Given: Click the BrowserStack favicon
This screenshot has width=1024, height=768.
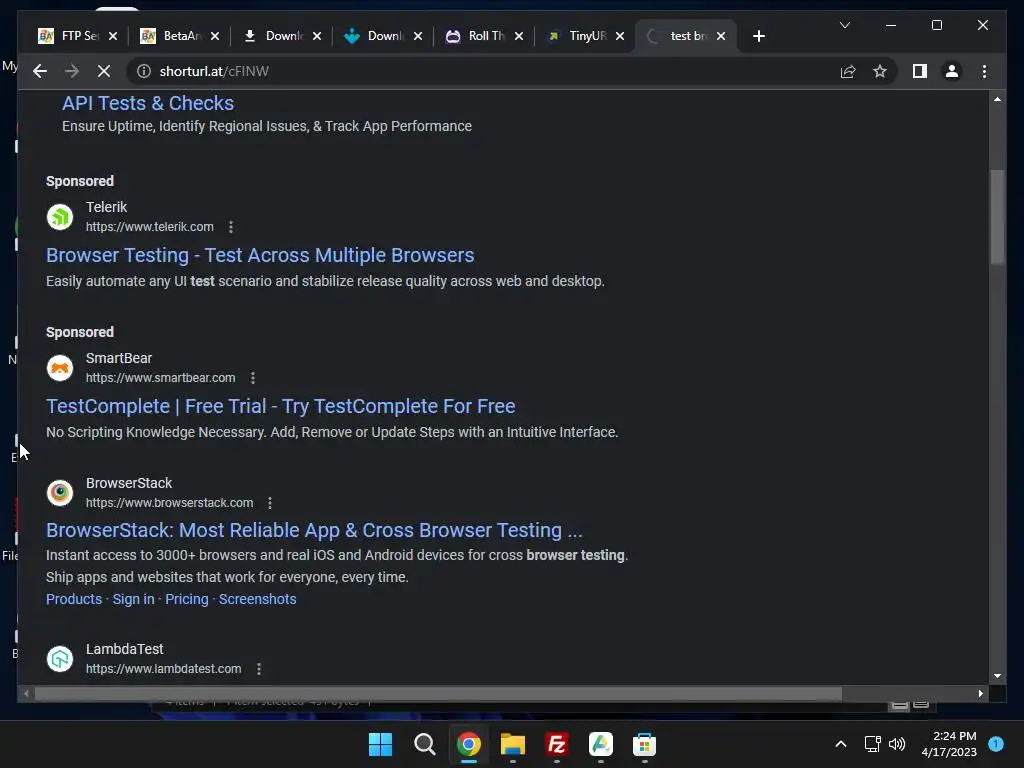Looking at the screenshot, I should [x=59, y=492].
